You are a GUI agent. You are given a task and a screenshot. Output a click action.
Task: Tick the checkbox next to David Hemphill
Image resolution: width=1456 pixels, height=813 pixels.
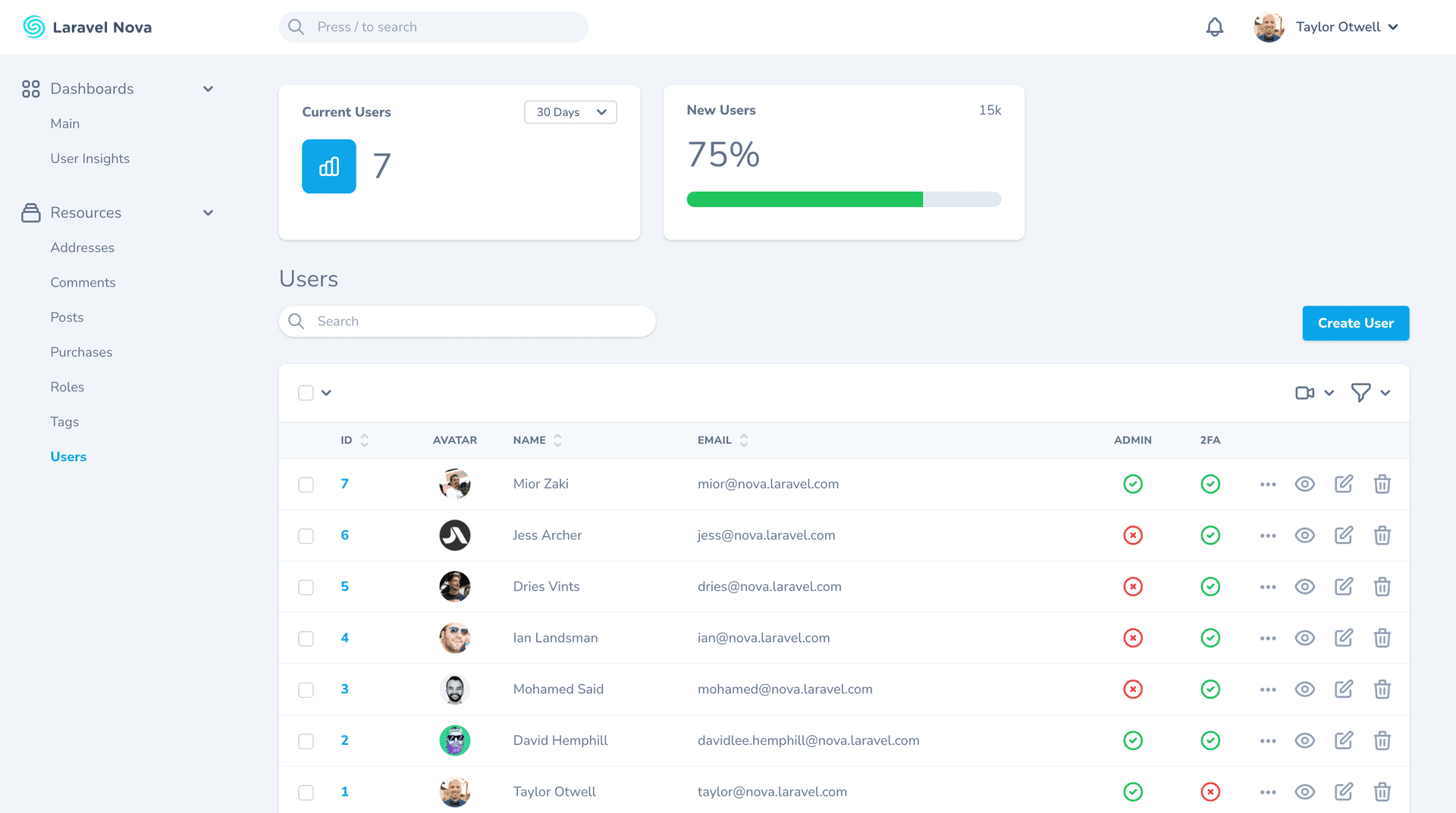(x=306, y=741)
